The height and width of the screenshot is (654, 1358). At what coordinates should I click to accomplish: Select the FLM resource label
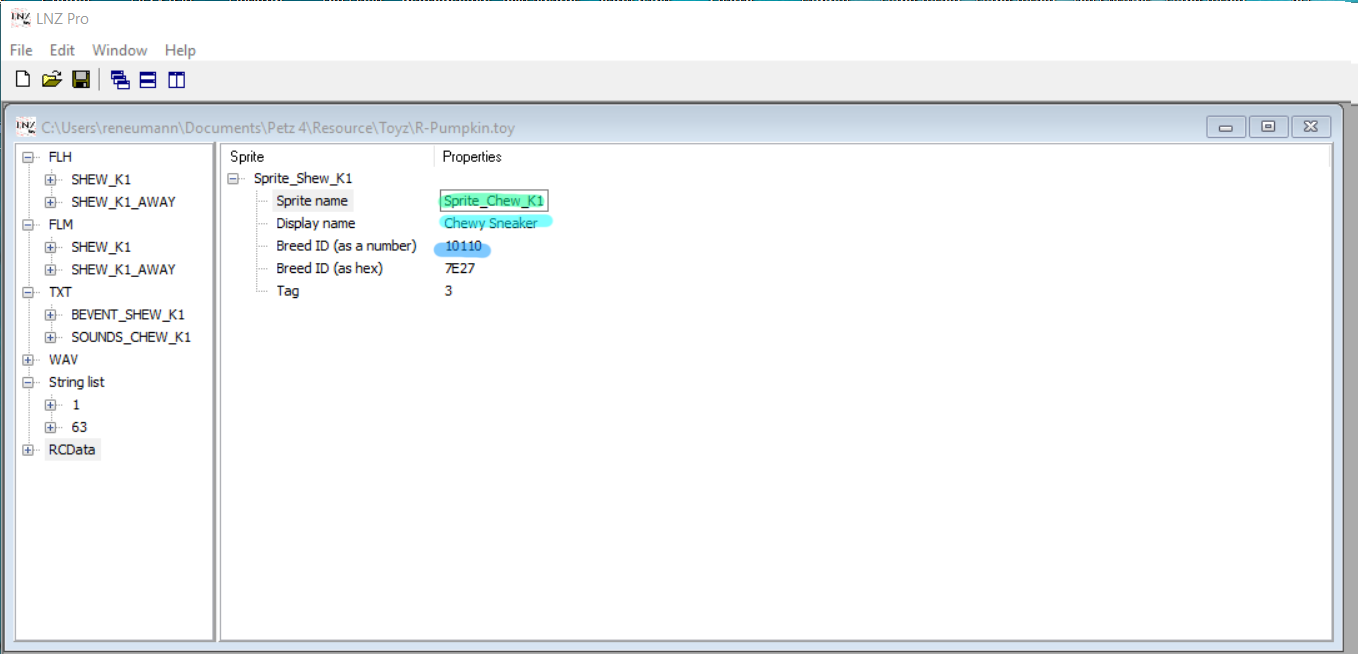[61, 225]
